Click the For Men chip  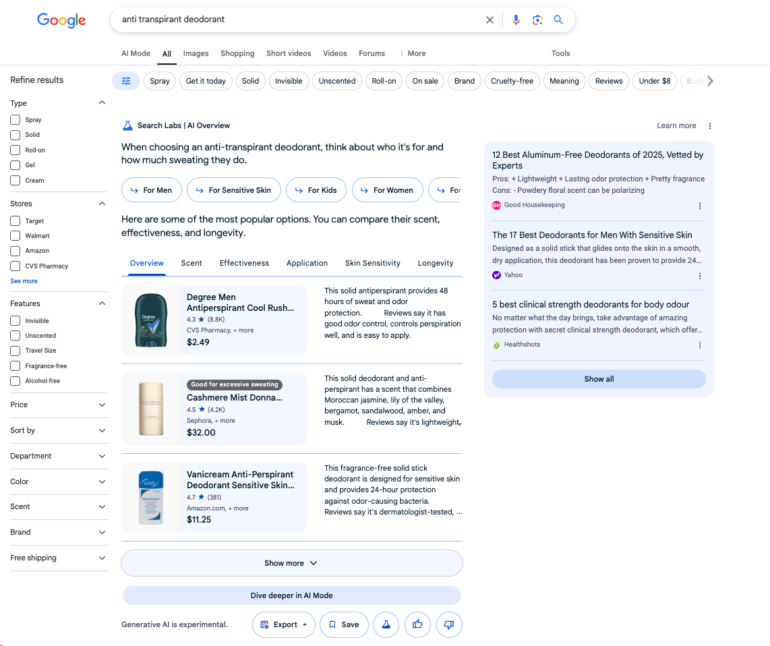tap(151, 190)
